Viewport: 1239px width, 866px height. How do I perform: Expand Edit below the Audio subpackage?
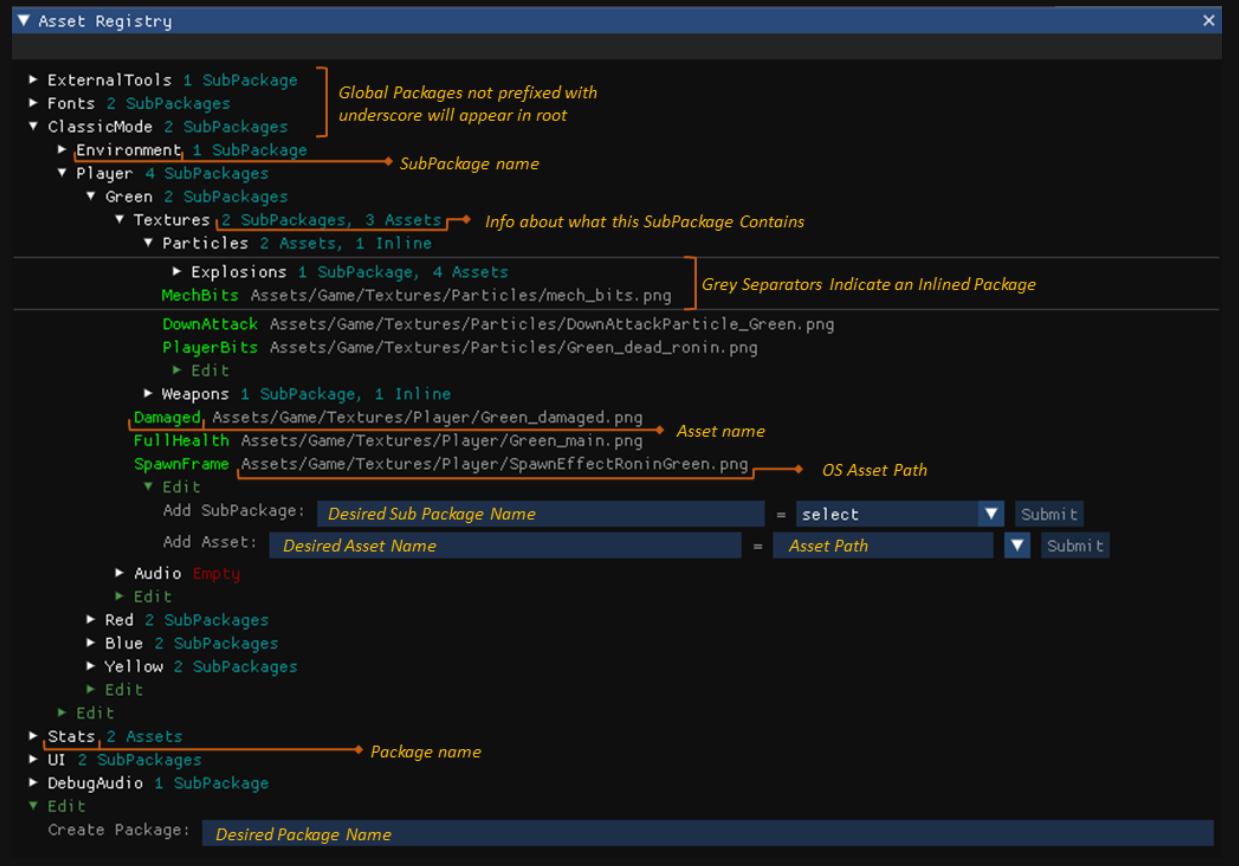(x=120, y=596)
